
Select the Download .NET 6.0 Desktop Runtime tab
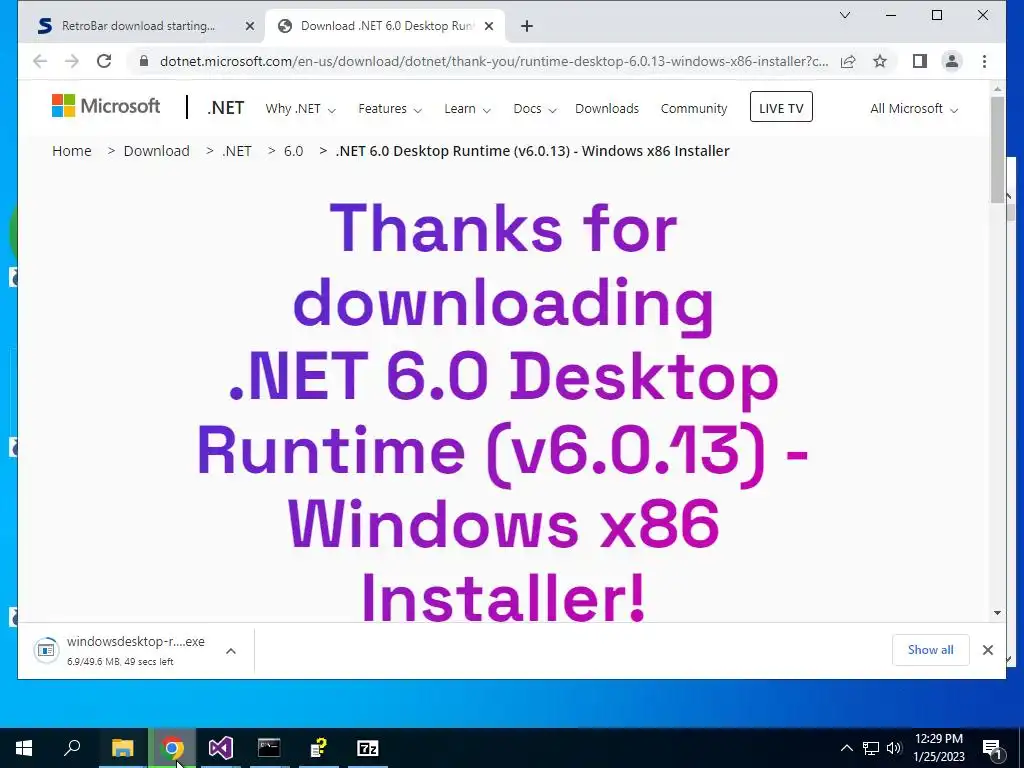[x=385, y=26]
